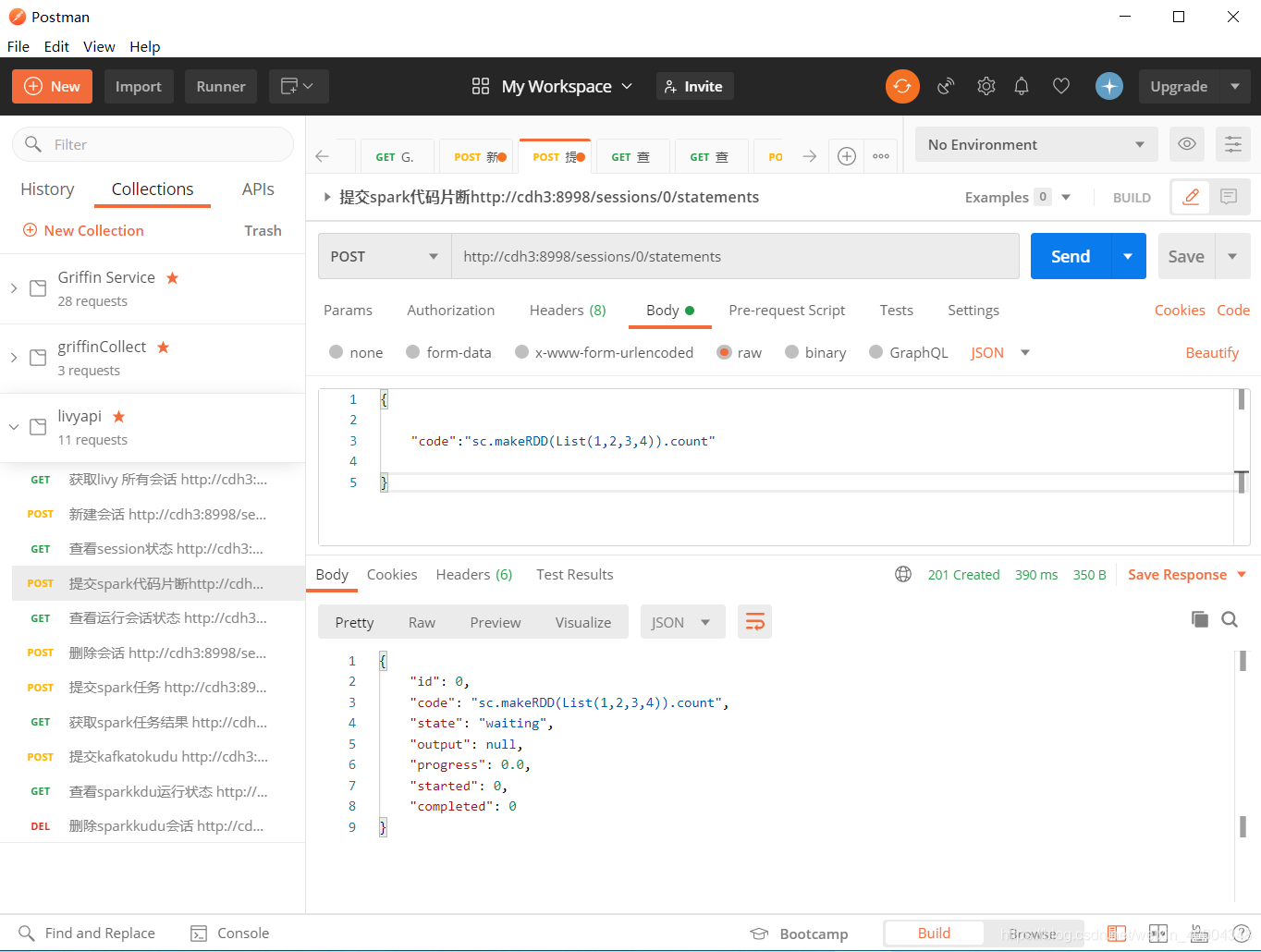Click the blue avatar icon
Viewport: 1261px width, 952px height.
[x=1109, y=86]
